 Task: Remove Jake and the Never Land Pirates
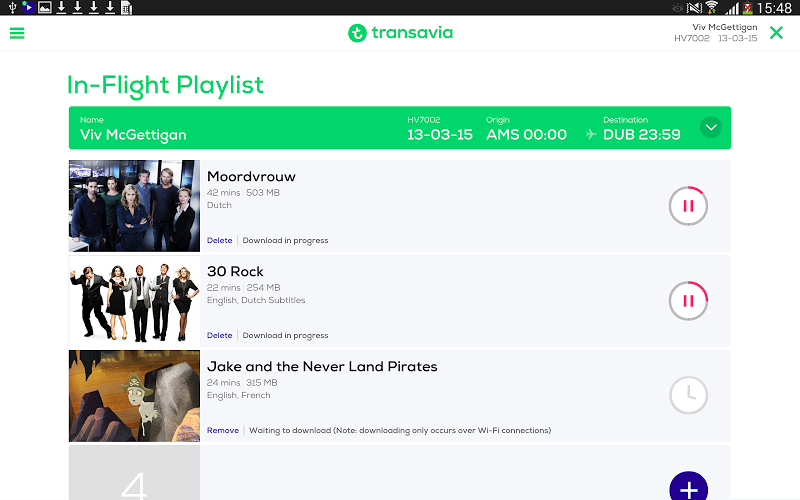pyautogui.click(x=222, y=430)
